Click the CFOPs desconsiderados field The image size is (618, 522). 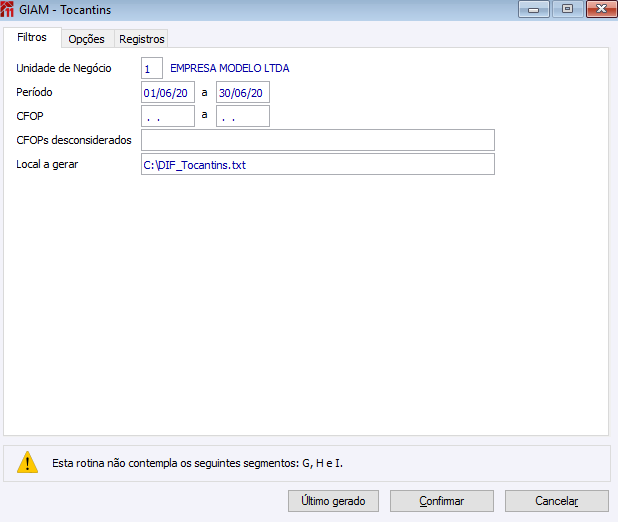pos(318,140)
